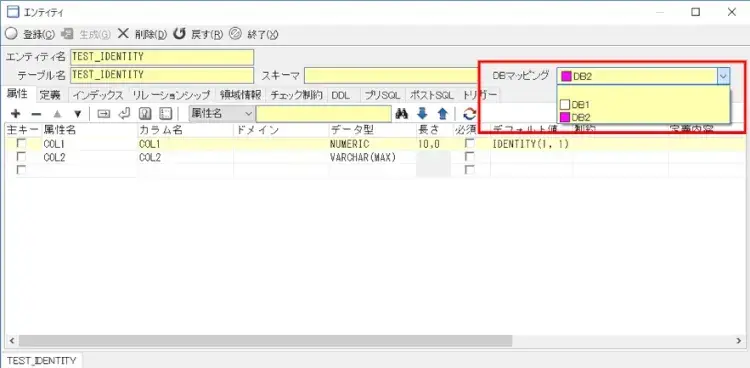Viewport: 750px width, 368px height.
Task: Click the データ型 column header
Action: 373,130
